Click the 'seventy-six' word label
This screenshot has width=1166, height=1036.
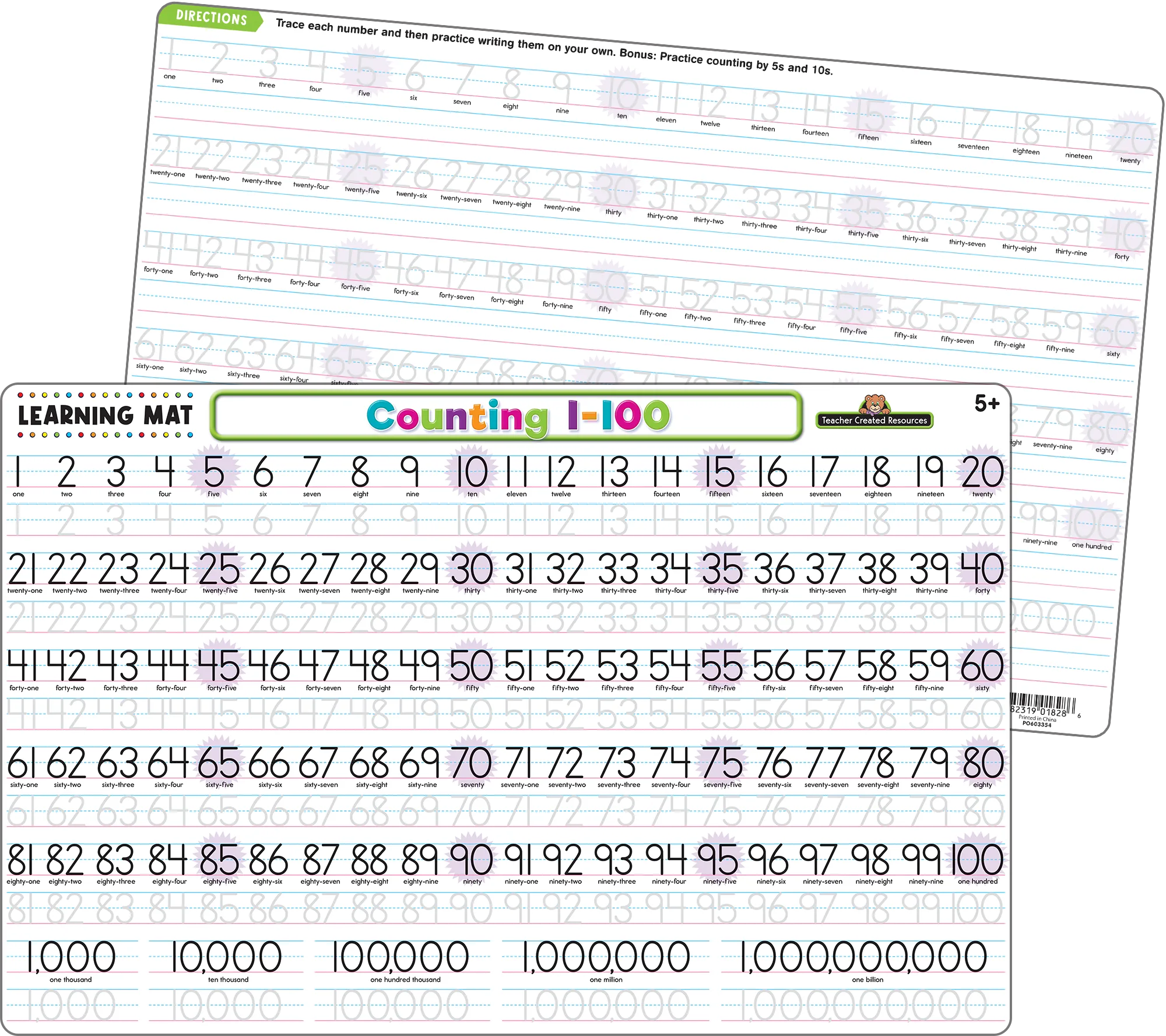pyautogui.click(x=774, y=785)
